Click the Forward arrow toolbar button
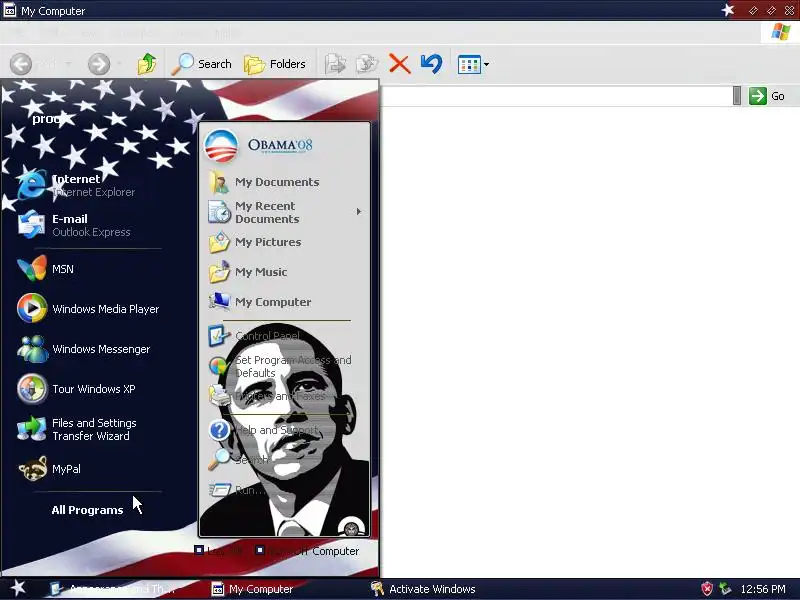The width and height of the screenshot is (800, 600). [98, 64]
